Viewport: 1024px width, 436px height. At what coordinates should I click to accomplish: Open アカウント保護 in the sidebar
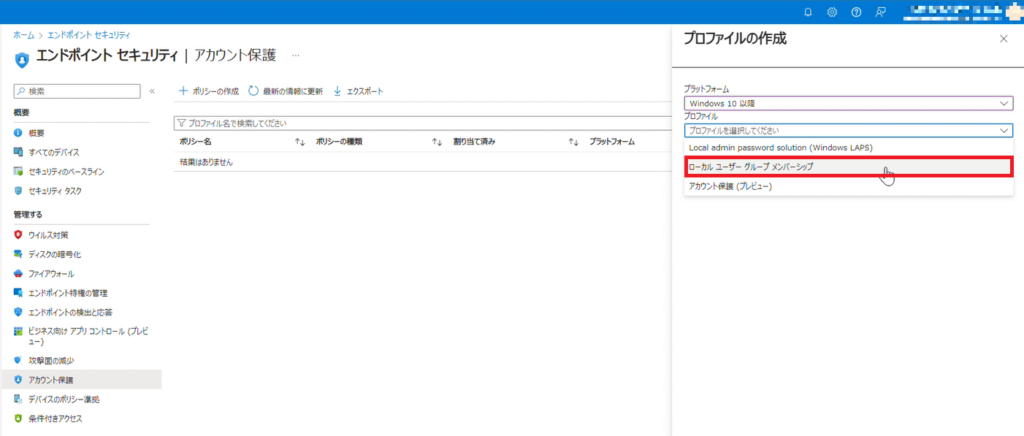pyautogui.click(x=81, y=379)
